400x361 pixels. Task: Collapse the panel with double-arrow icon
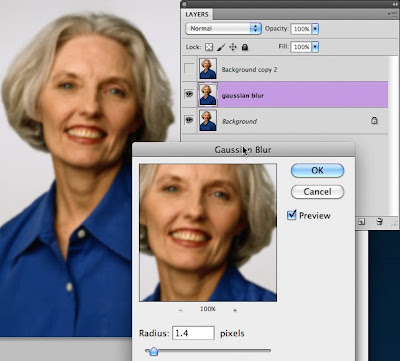(395, 4)
